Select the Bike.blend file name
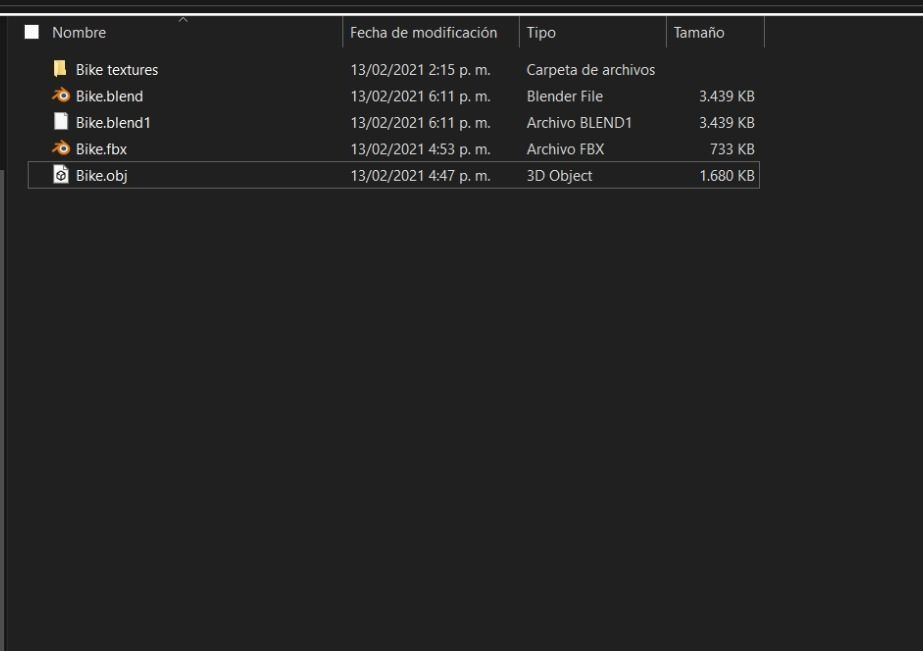The height and width of the screenshot is (651, 923). [x=109, y=96]
